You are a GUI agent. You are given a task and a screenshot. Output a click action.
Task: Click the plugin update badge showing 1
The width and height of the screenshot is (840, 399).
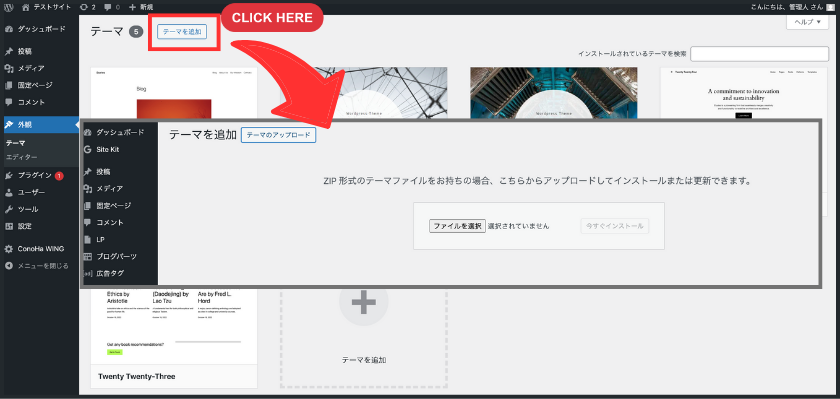[x=58, y=176]
